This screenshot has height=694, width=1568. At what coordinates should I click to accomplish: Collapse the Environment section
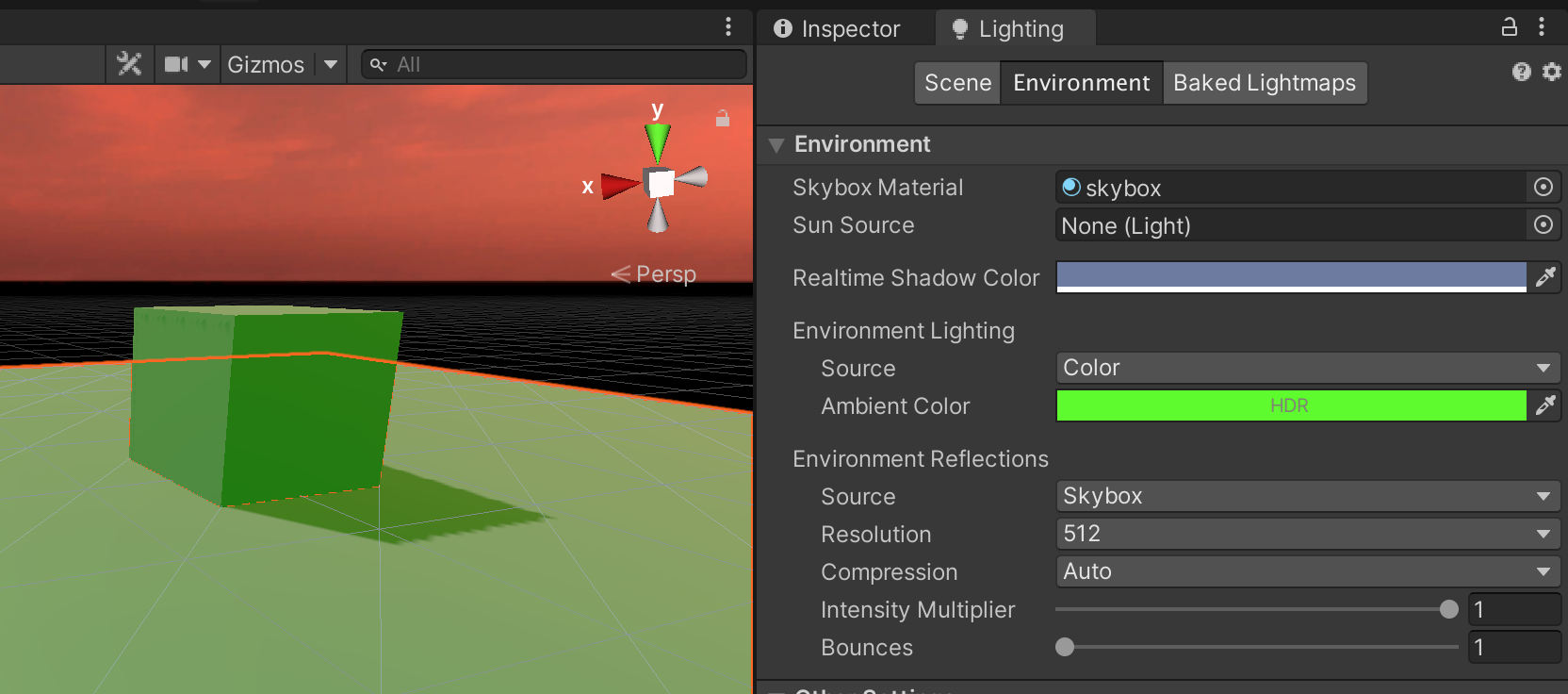(776, 145)
